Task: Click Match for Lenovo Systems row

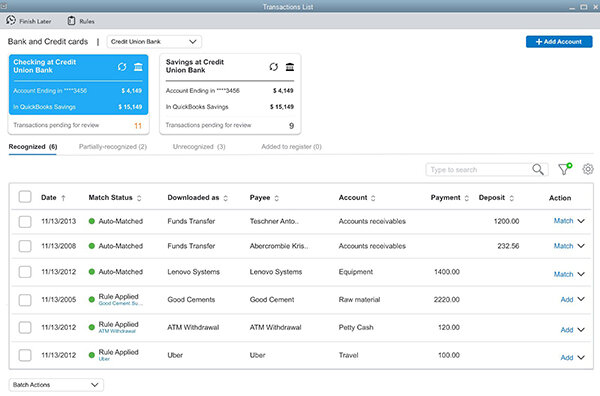Action: (563, 274)
